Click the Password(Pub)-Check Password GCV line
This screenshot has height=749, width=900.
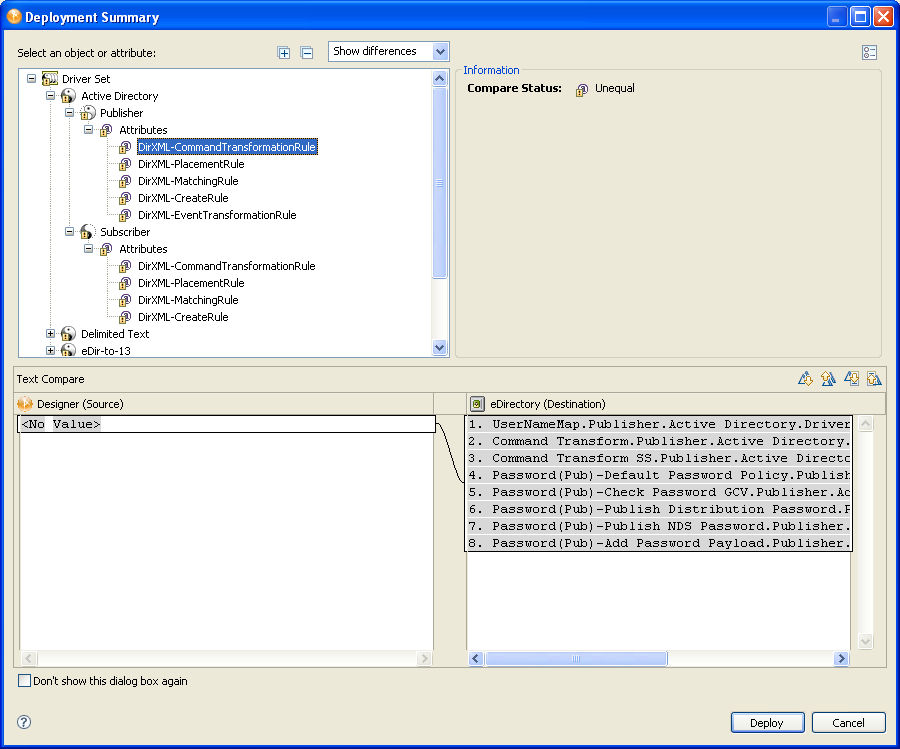(x=659, y=492)
